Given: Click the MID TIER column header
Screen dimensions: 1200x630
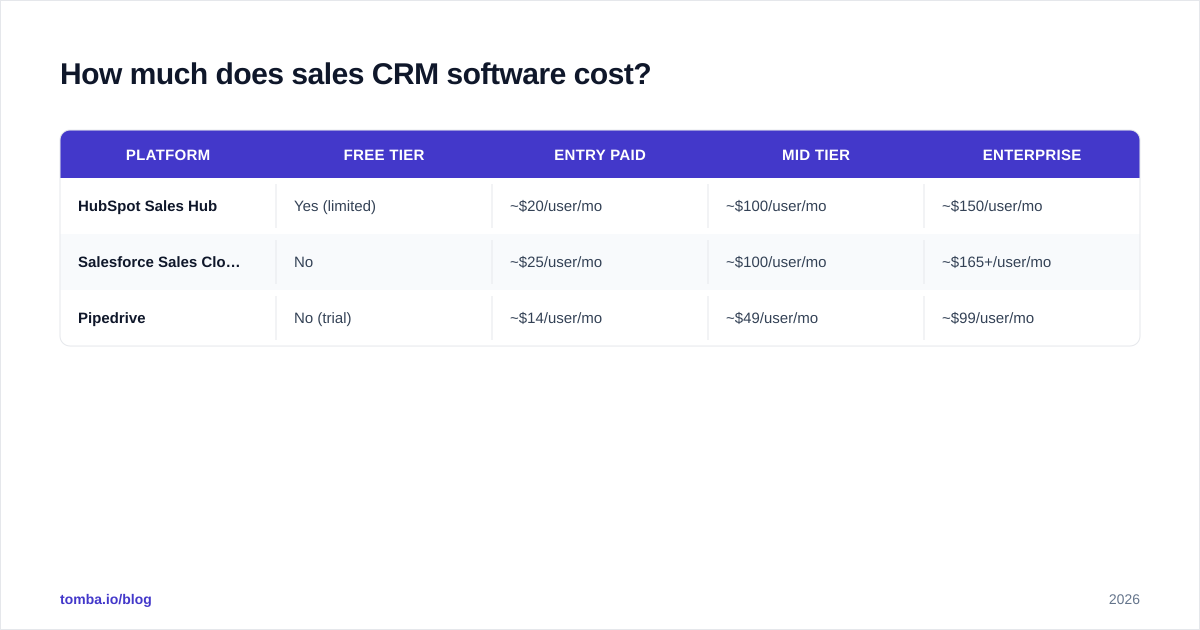Looking at the screenshot, I should coord(816,155).
